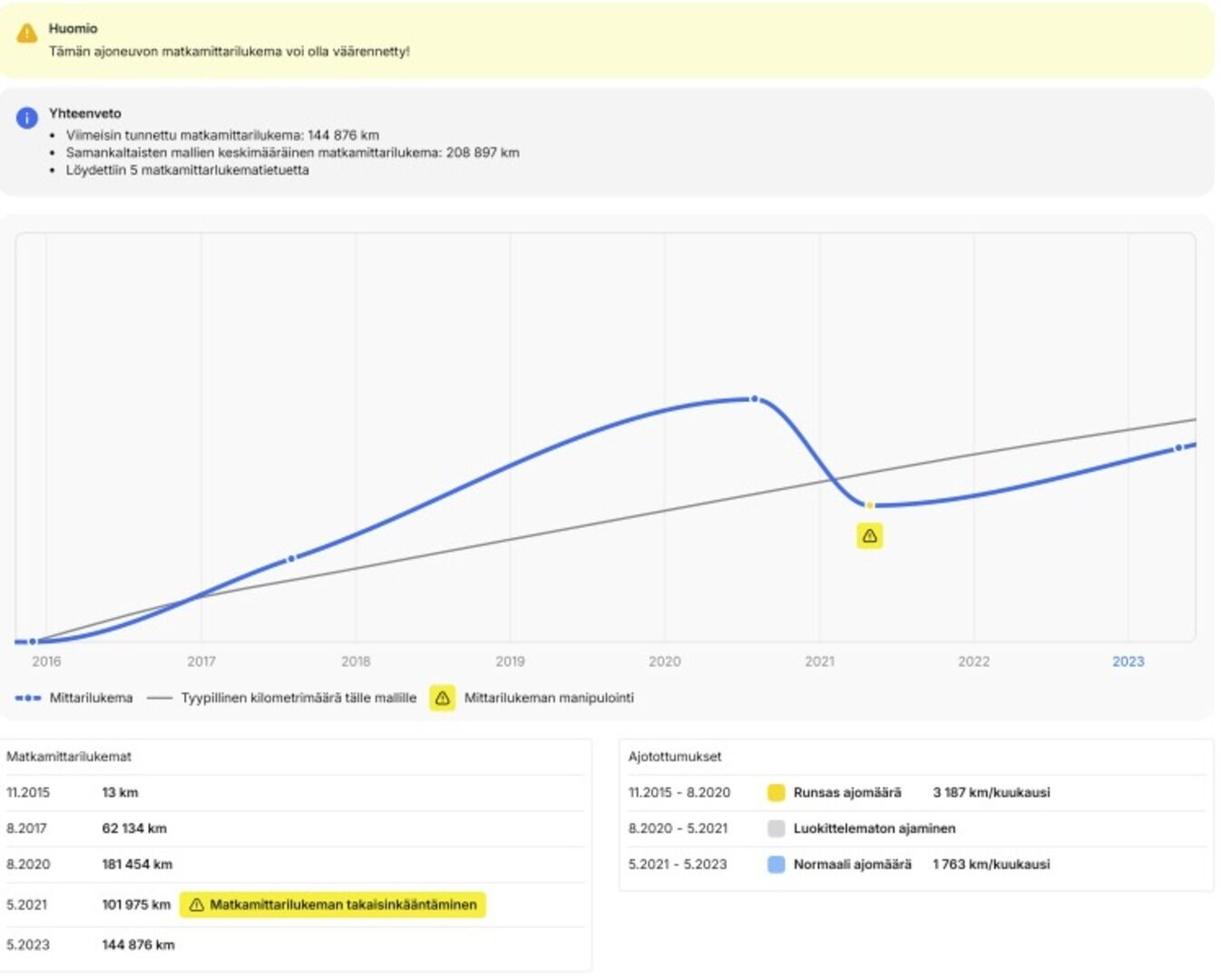This screenshot has height=980, width=1221.
Task: Select the chart data point near 2017 reading
Action: [291, 559]
